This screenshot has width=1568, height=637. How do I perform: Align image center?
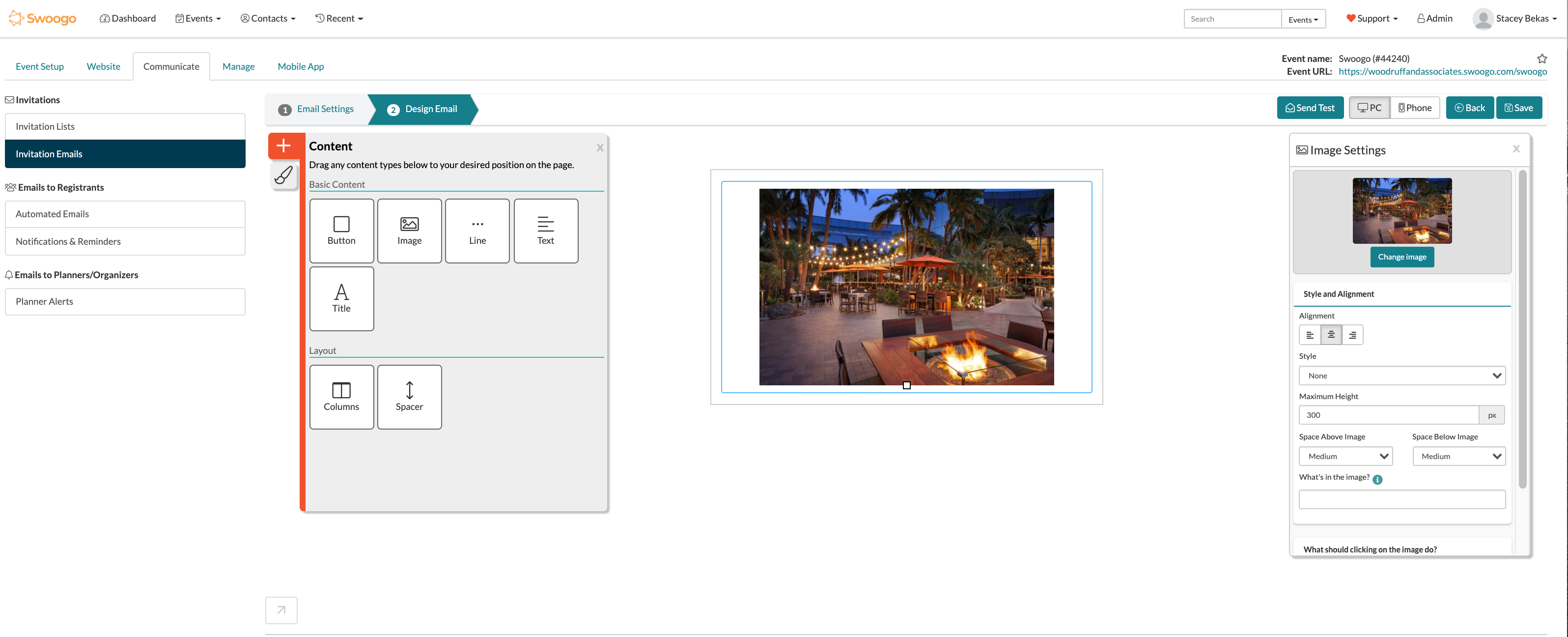1331,335
